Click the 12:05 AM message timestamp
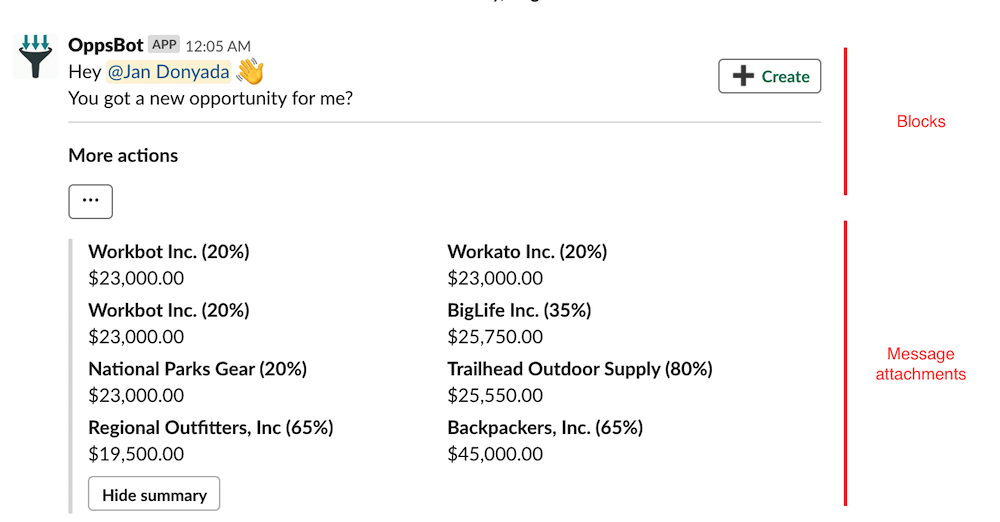The width and height of the screenshot is (1000, 522). [x=218, y=46]
